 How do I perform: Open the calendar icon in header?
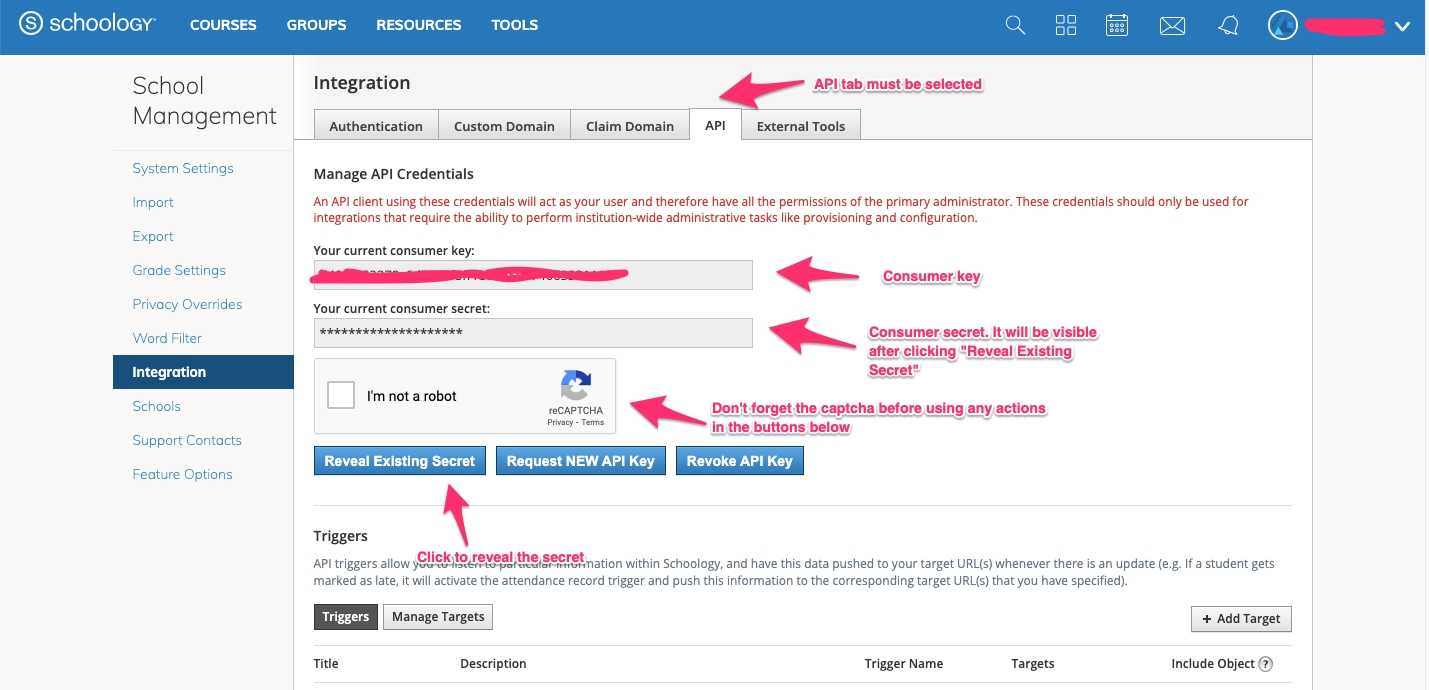pyautogui.click(x=1117, y=26)
